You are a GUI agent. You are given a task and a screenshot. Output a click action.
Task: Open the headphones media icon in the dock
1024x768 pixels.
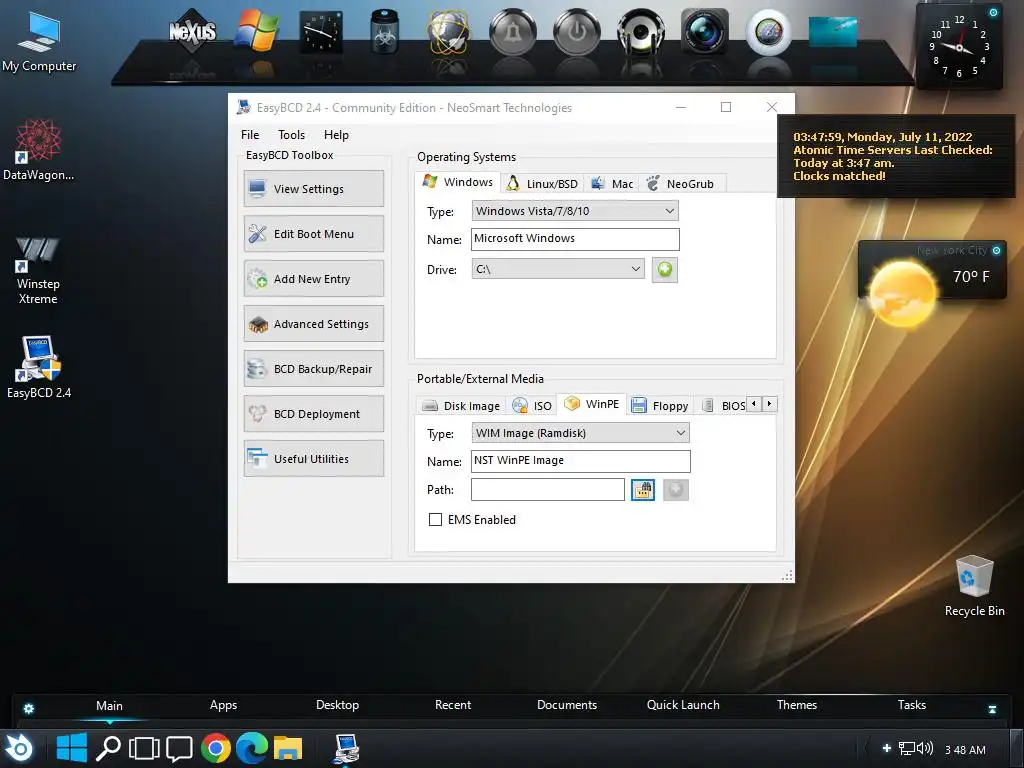pyautogui.click(x=641, y=32)
